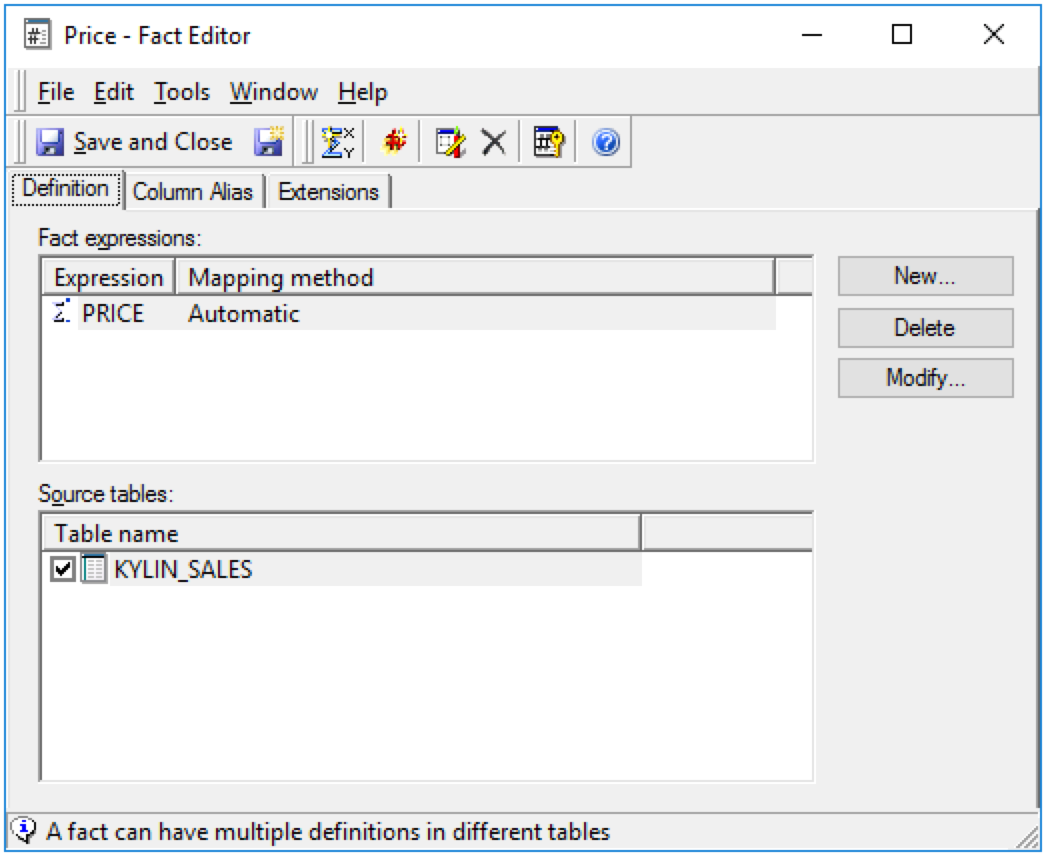Click the KYLIN_SALES table icon
Screen dimensions: 1048x856
pyautogui.click(x=93, y=570)
